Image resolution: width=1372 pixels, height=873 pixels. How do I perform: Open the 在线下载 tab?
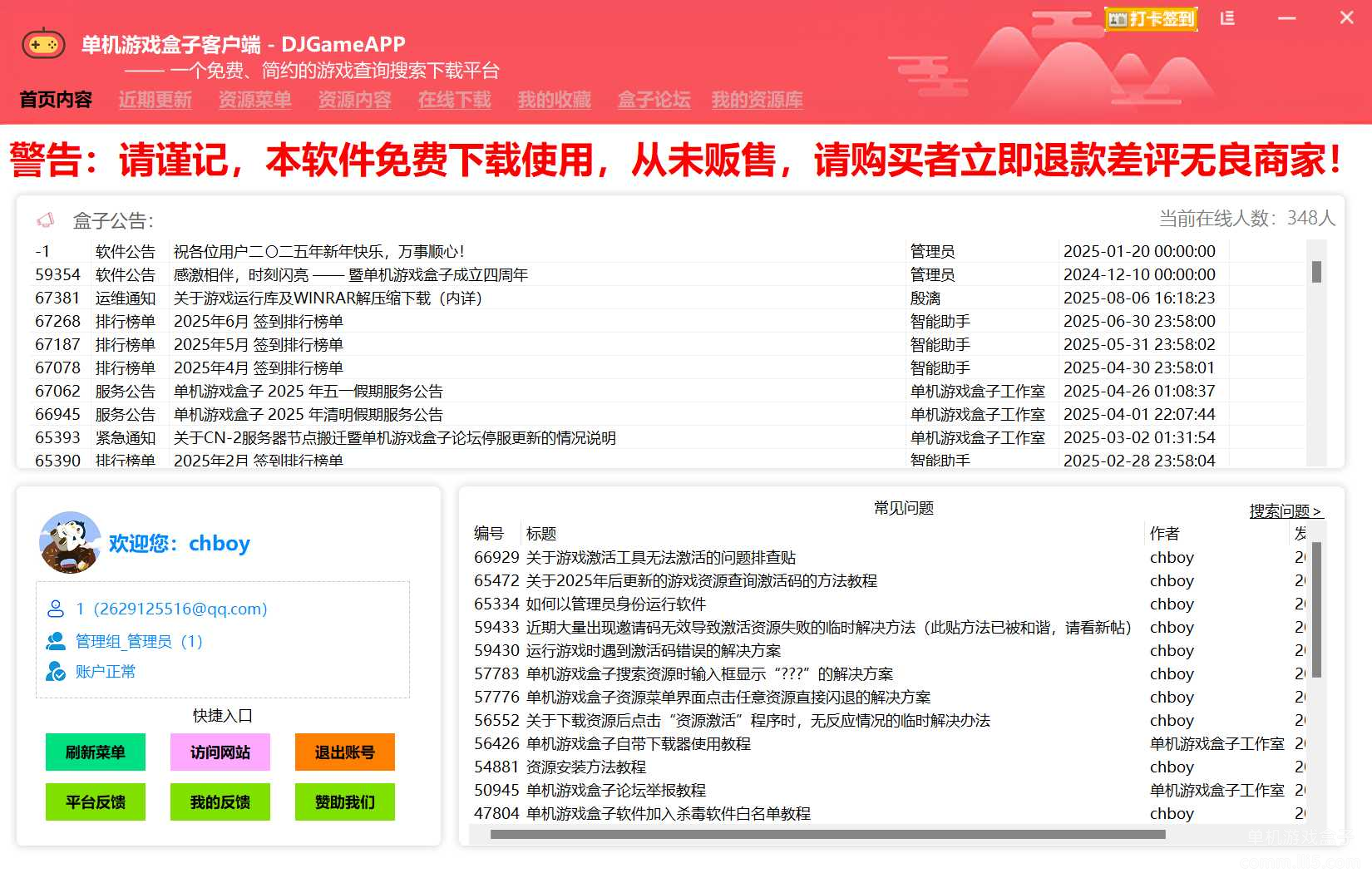(x=455, y=100)
